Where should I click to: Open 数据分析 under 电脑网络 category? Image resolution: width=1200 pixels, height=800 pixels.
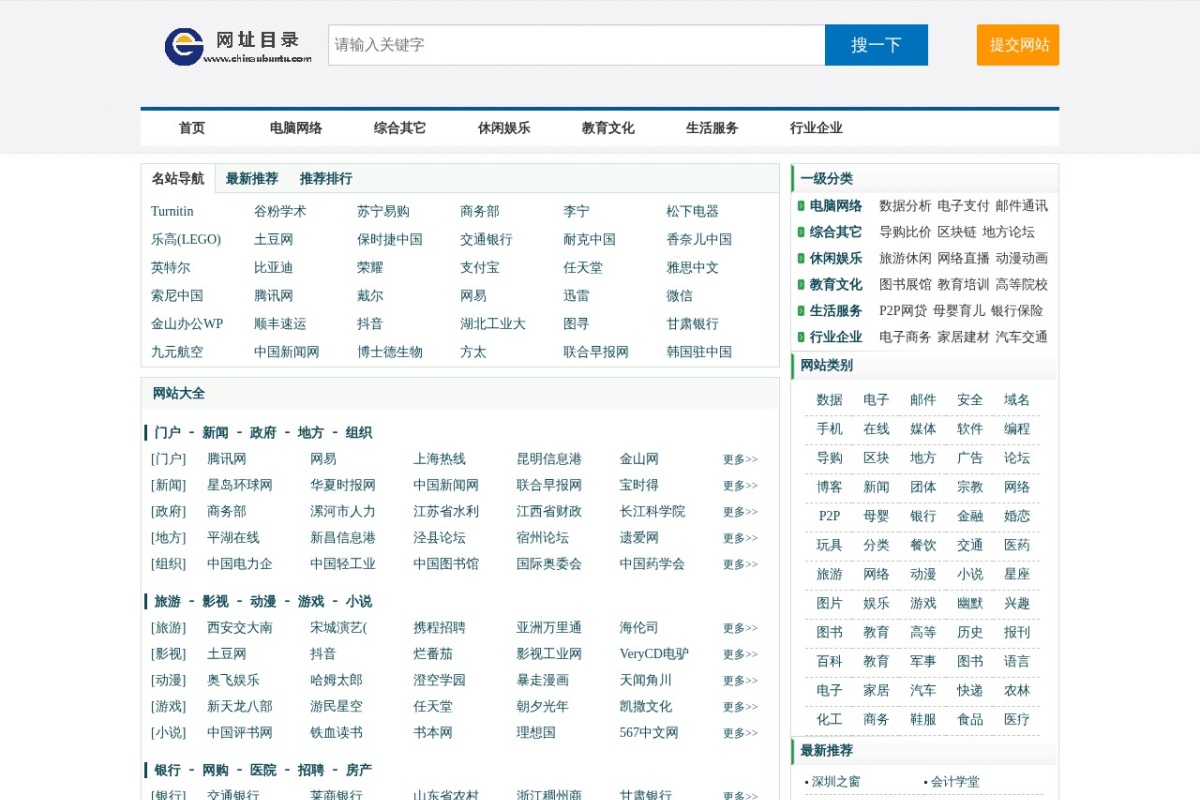pos(905,206)
